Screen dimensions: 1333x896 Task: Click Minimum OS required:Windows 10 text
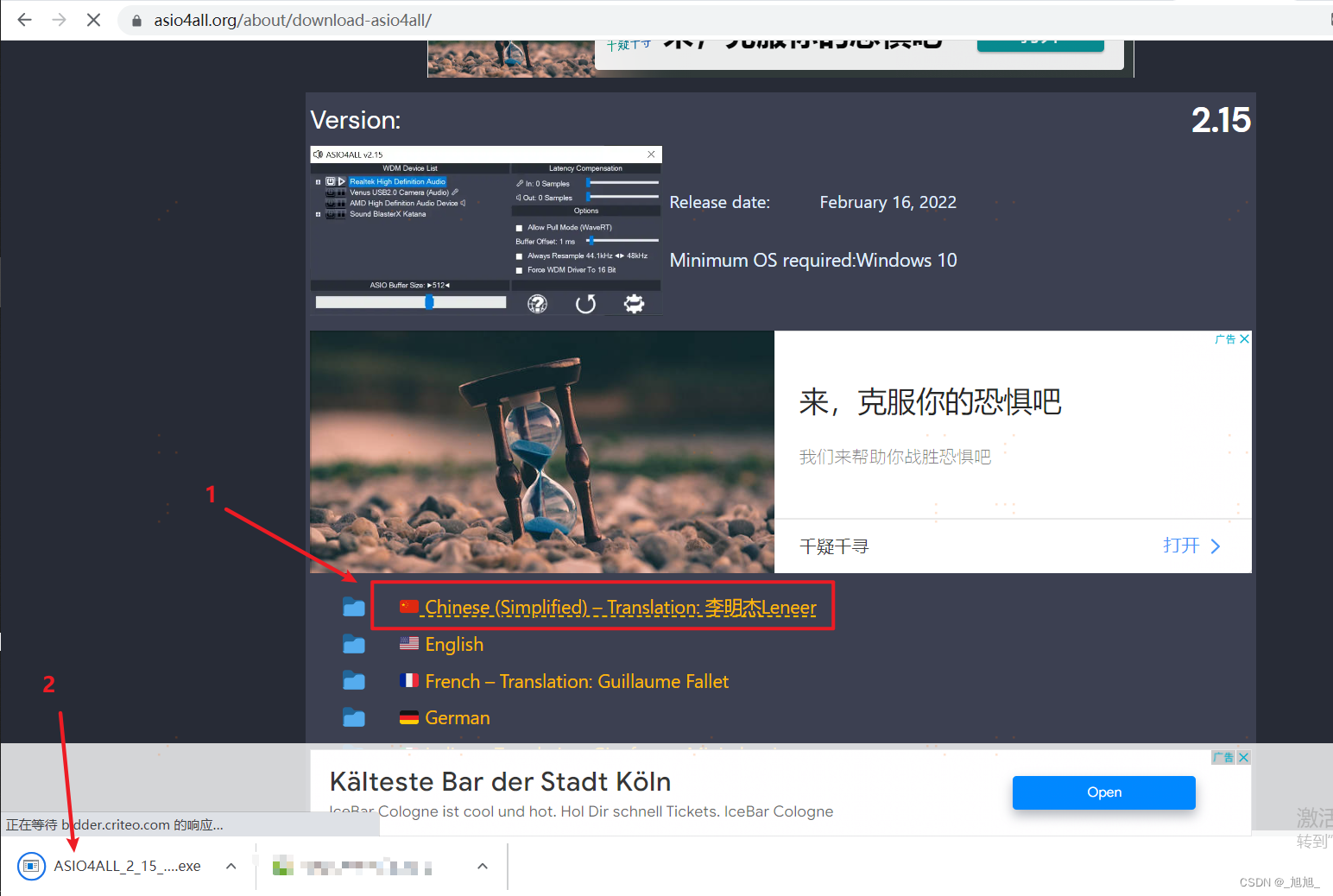(x=813, y=260)
